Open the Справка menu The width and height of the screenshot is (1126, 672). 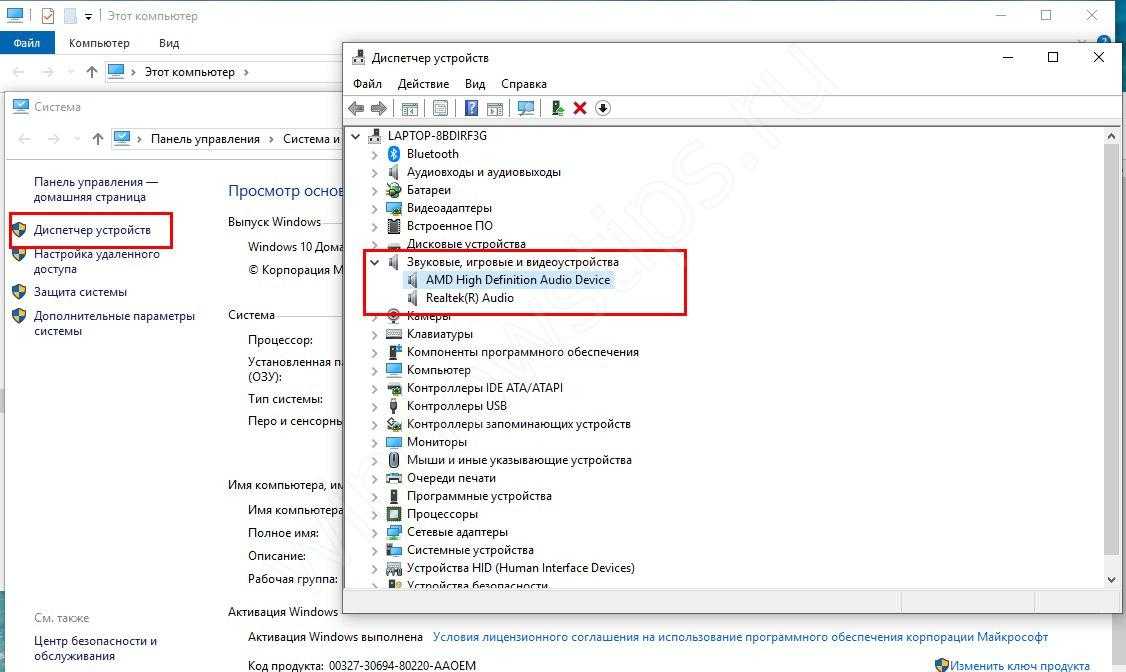tap(524, 84)
